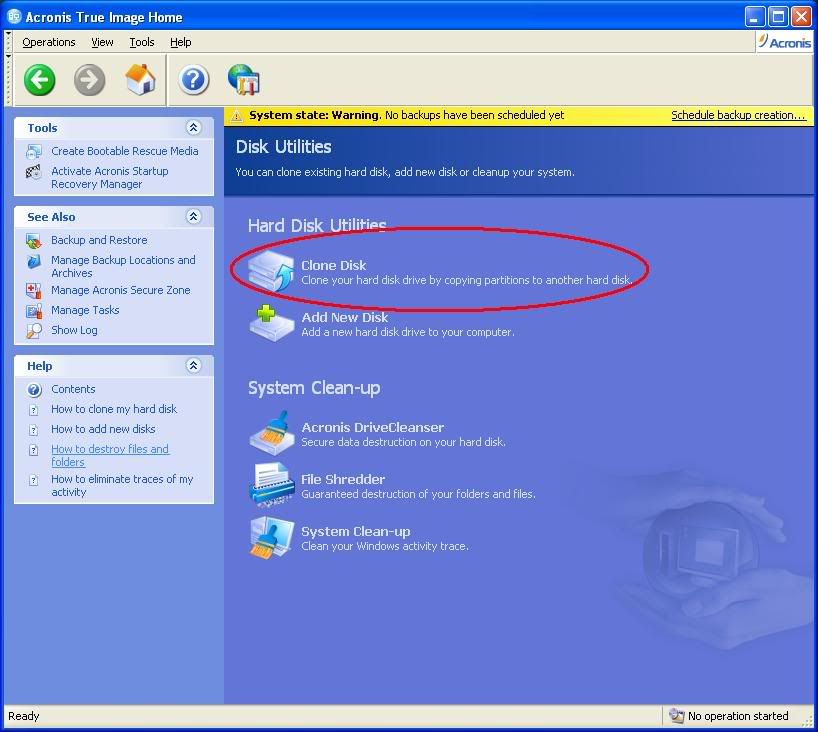The image size is (818, 732).
Task: Collapse the Tools sidebar panel
Action: [x=194, y=127]
